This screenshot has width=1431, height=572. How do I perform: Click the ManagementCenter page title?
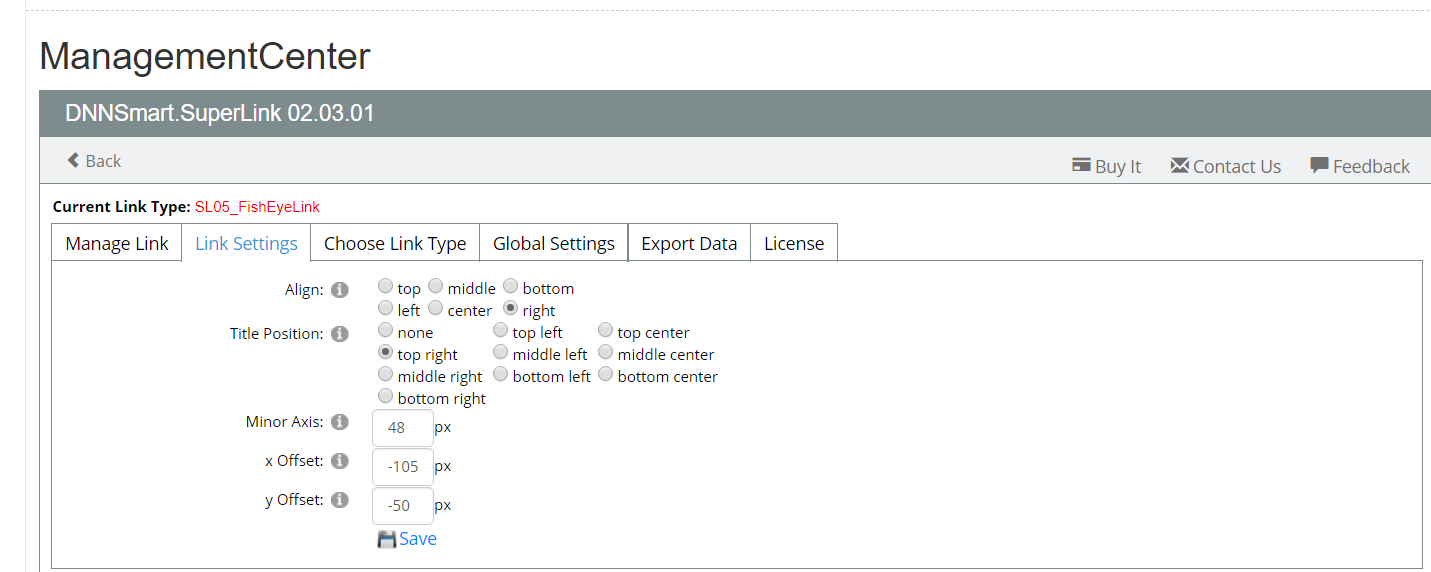(x=205, y=56)
